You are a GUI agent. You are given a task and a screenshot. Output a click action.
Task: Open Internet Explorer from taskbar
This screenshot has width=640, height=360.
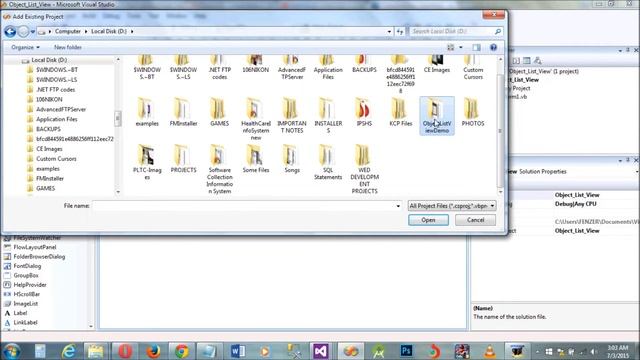tap(69, 351)
